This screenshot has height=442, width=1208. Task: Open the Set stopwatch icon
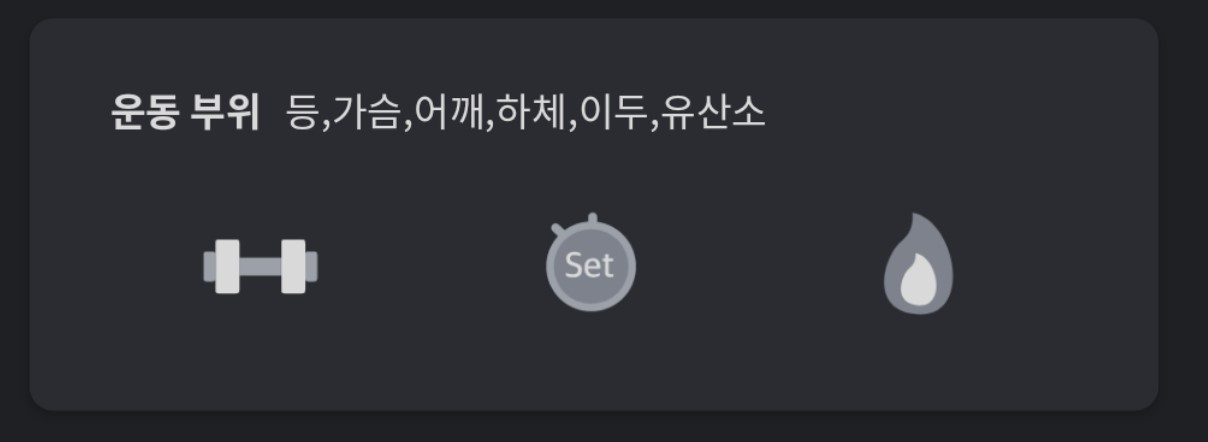[x=590, y=262]
